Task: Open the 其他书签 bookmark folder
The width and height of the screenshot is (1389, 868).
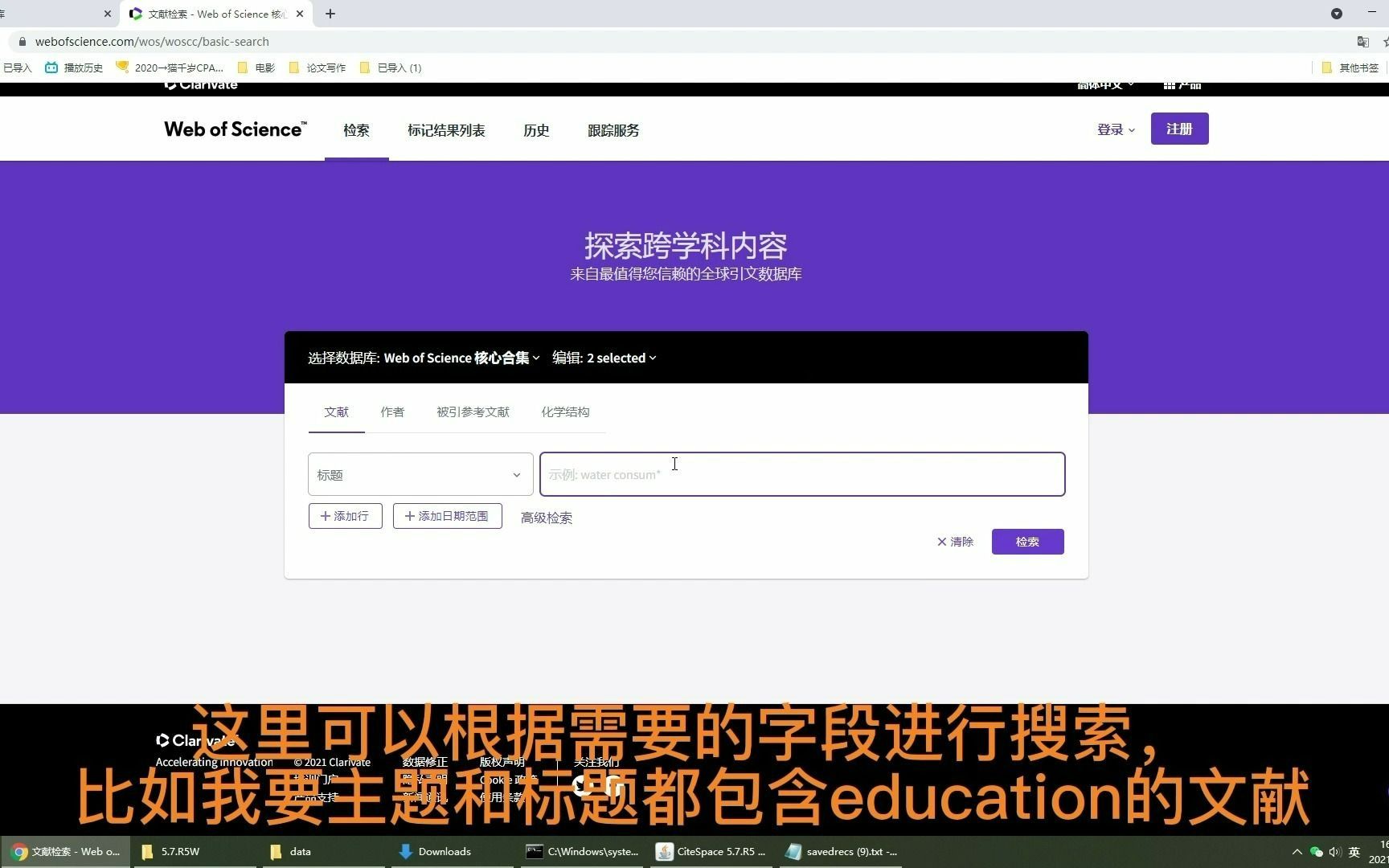Action: point(1350,68)
